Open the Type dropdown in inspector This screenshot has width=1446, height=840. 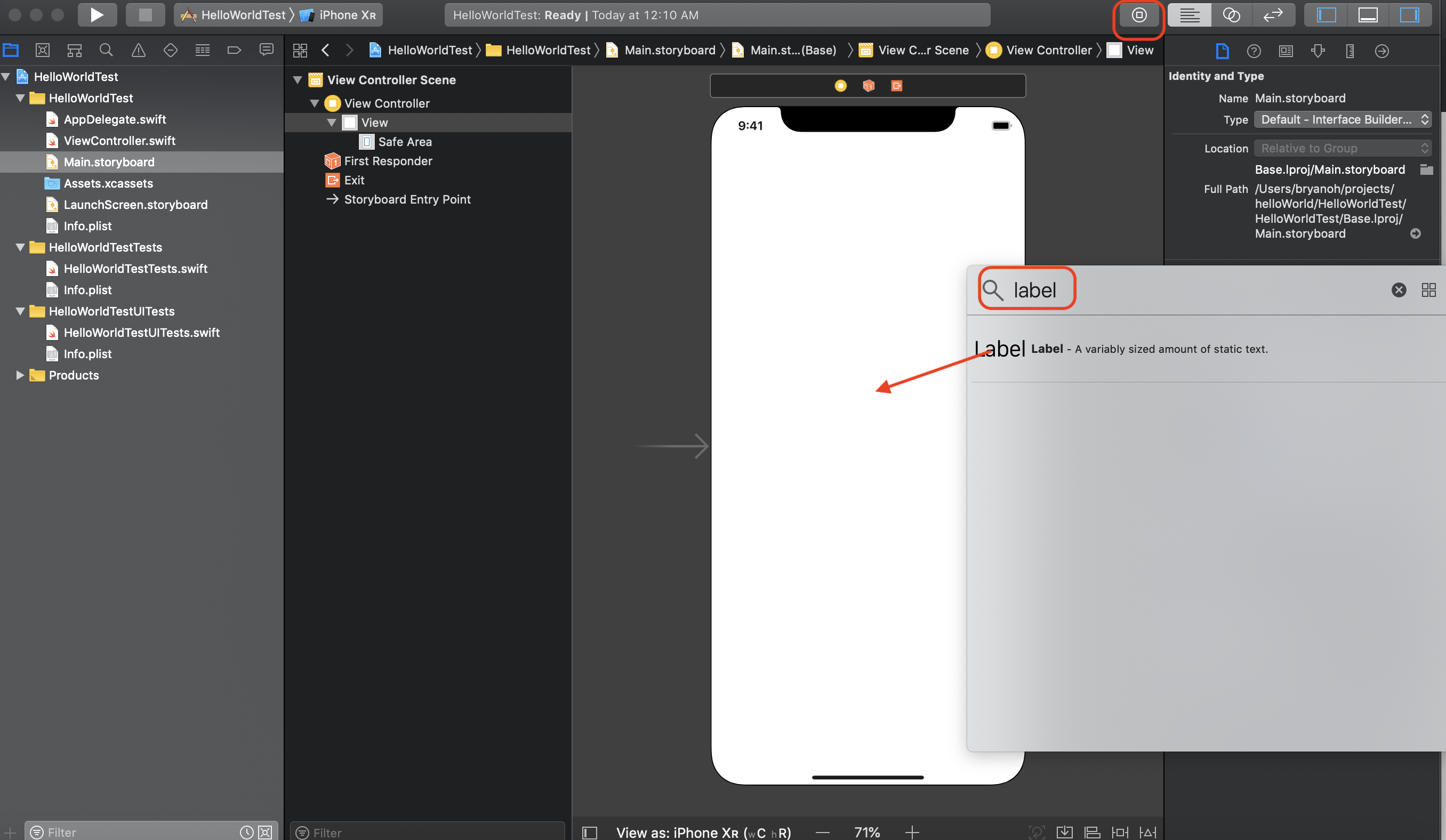[x=1343, y=119]
